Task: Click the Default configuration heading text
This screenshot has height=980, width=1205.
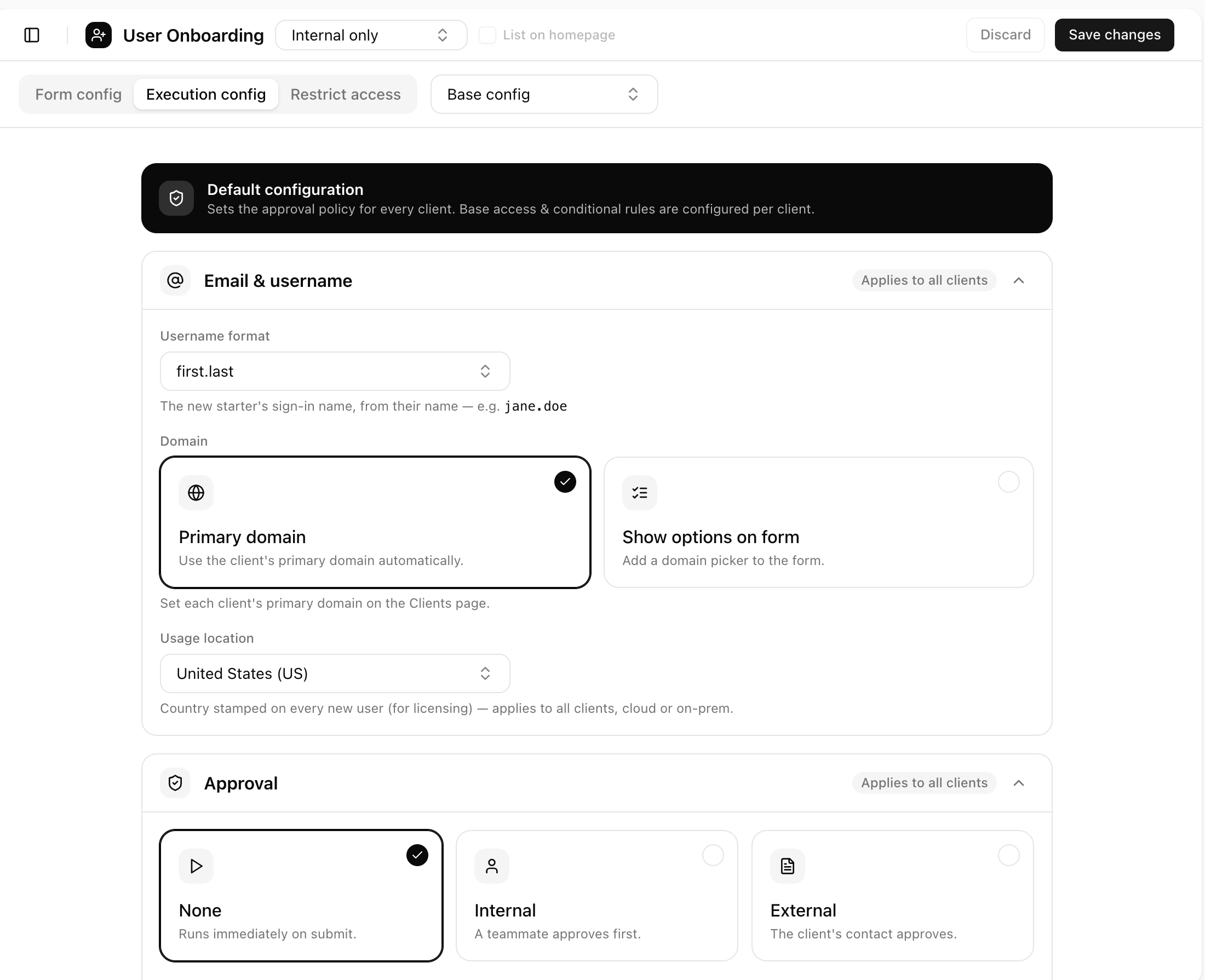Action: click(285, 189)
